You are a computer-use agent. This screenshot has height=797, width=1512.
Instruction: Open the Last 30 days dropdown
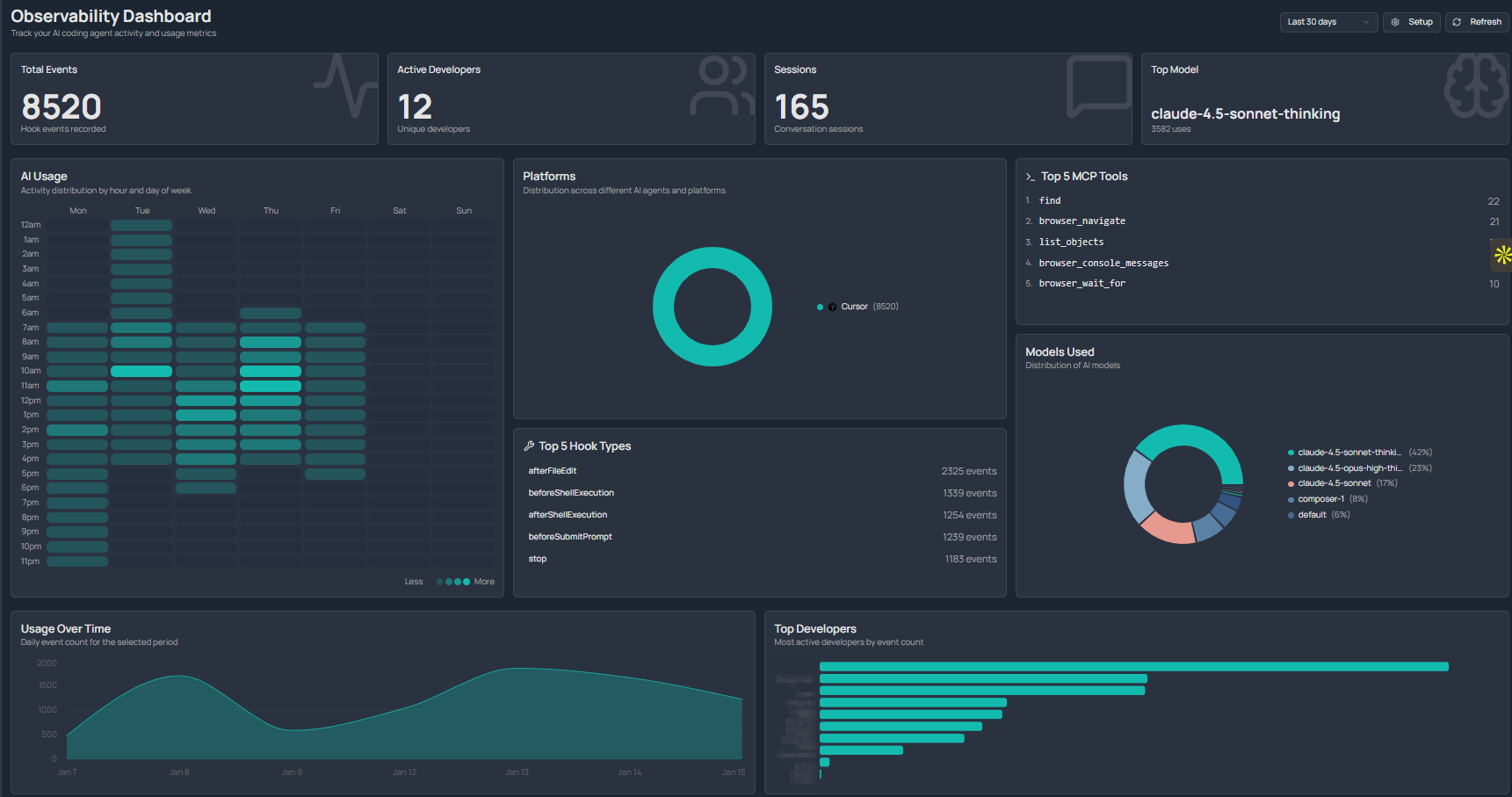[x=1328, y=22]
